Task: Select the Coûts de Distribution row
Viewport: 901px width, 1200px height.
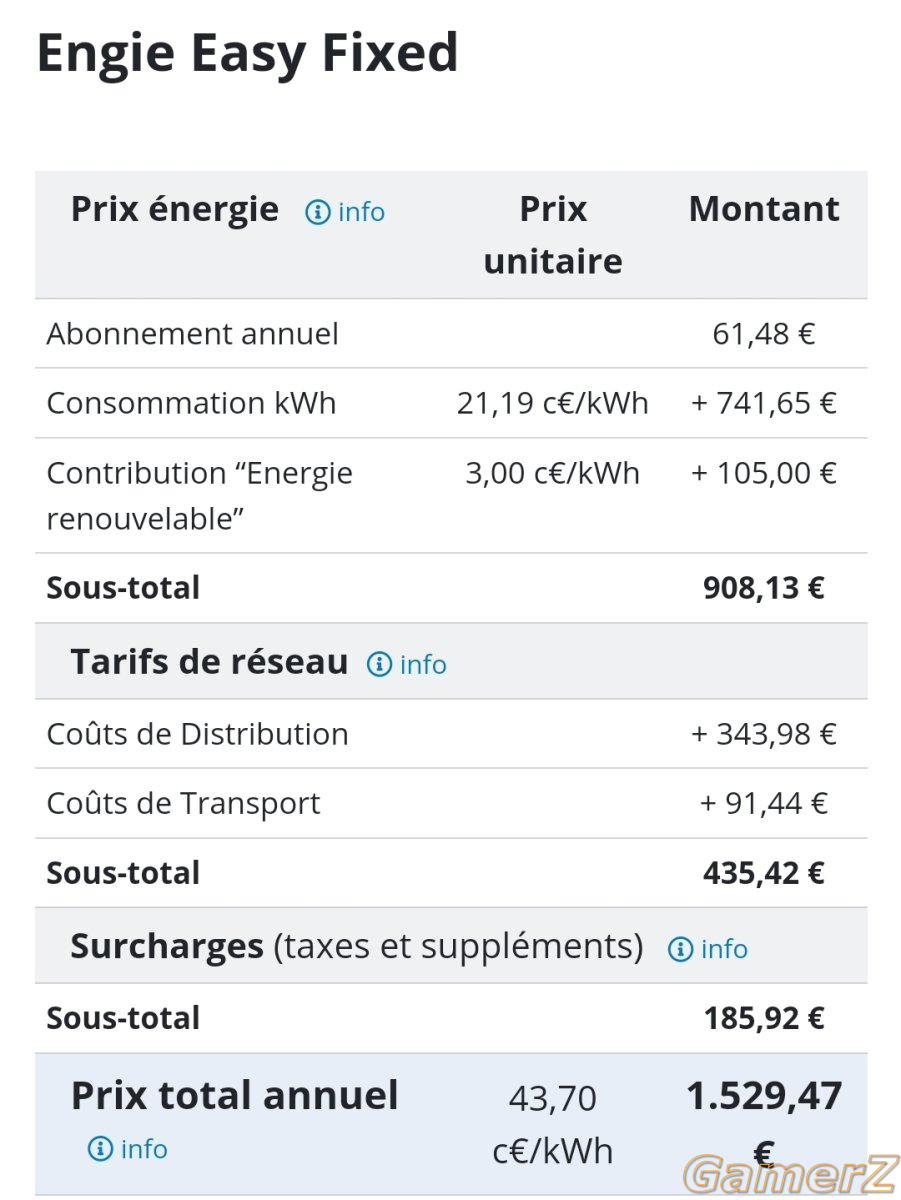Action: click(x=451, y=734)
